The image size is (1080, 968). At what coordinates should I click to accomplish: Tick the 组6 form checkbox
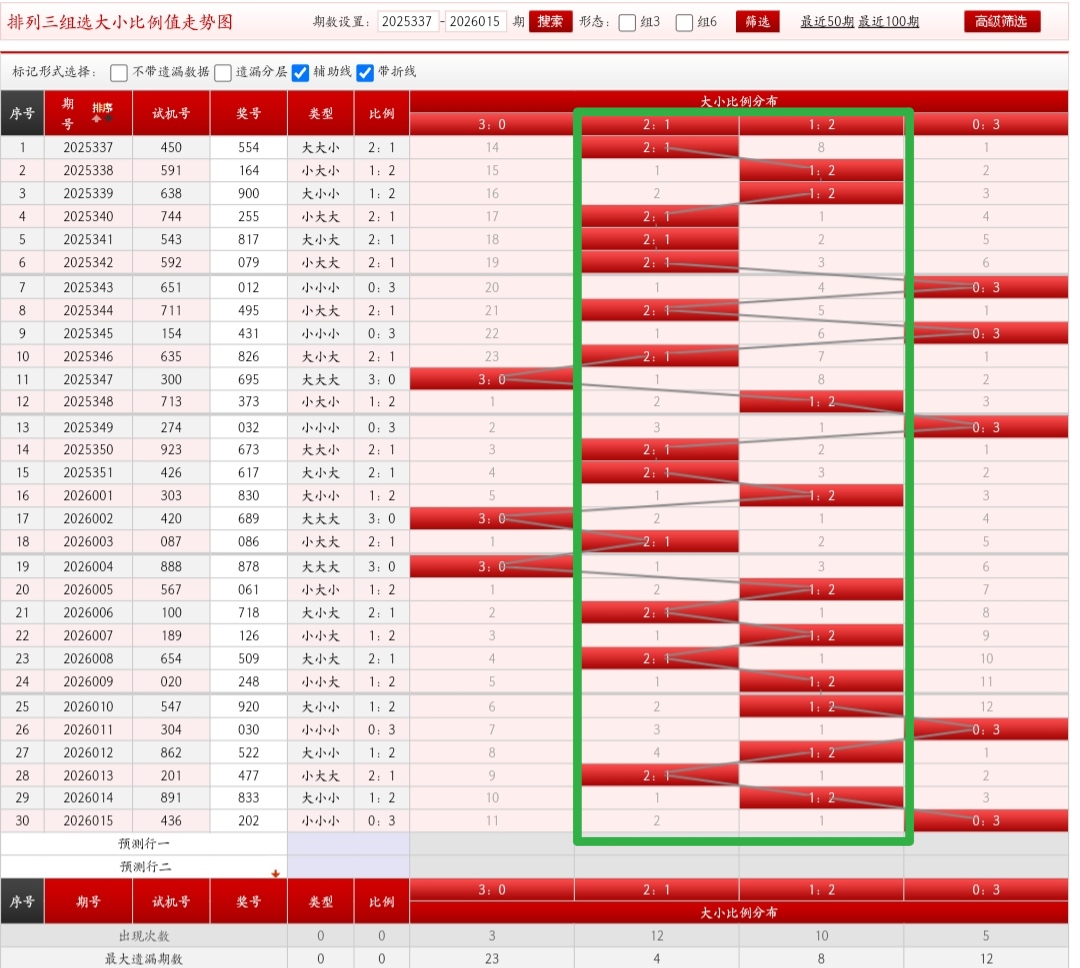(684, 22)
